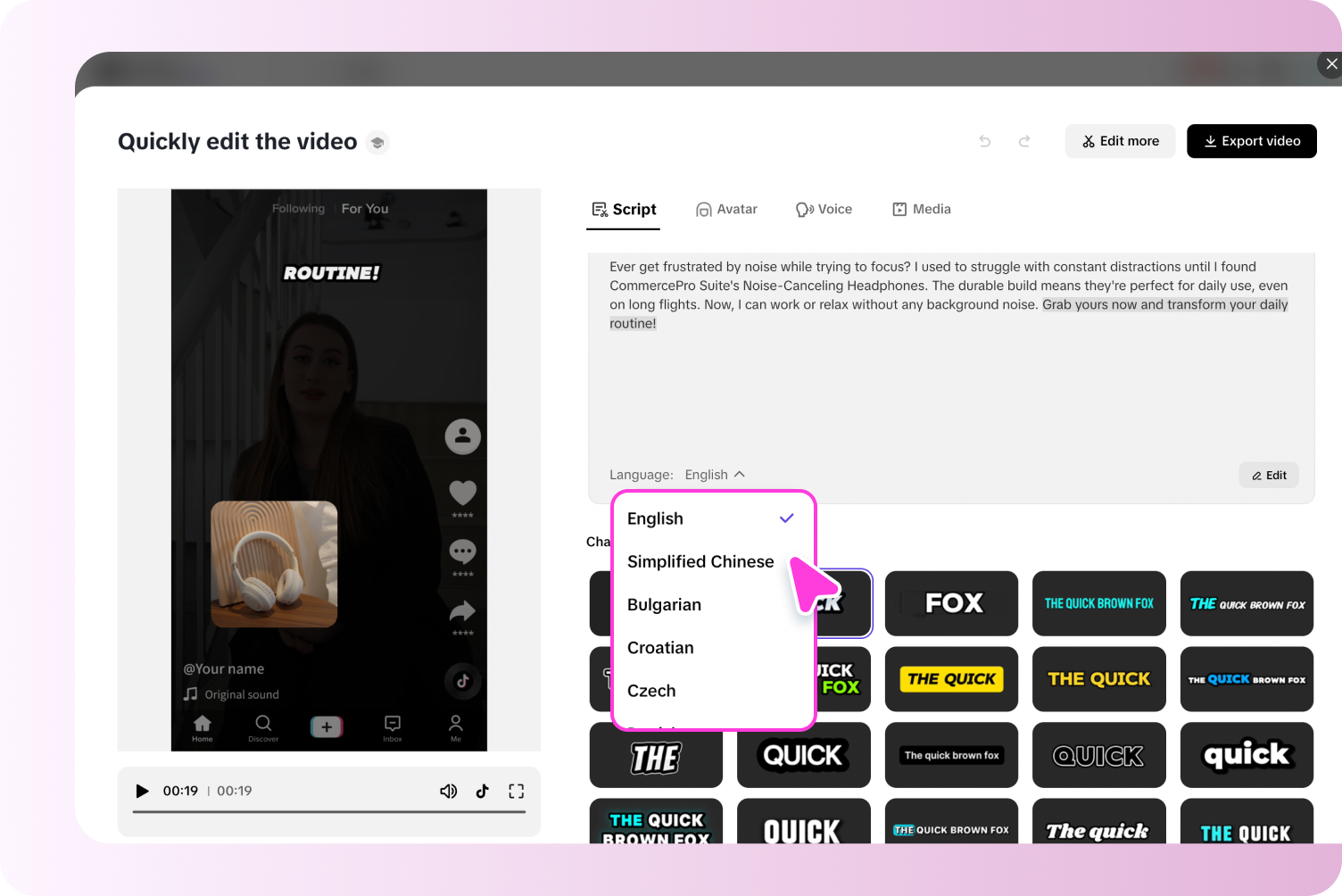Click the 'Original sound' text in the preview

(242, 694)
